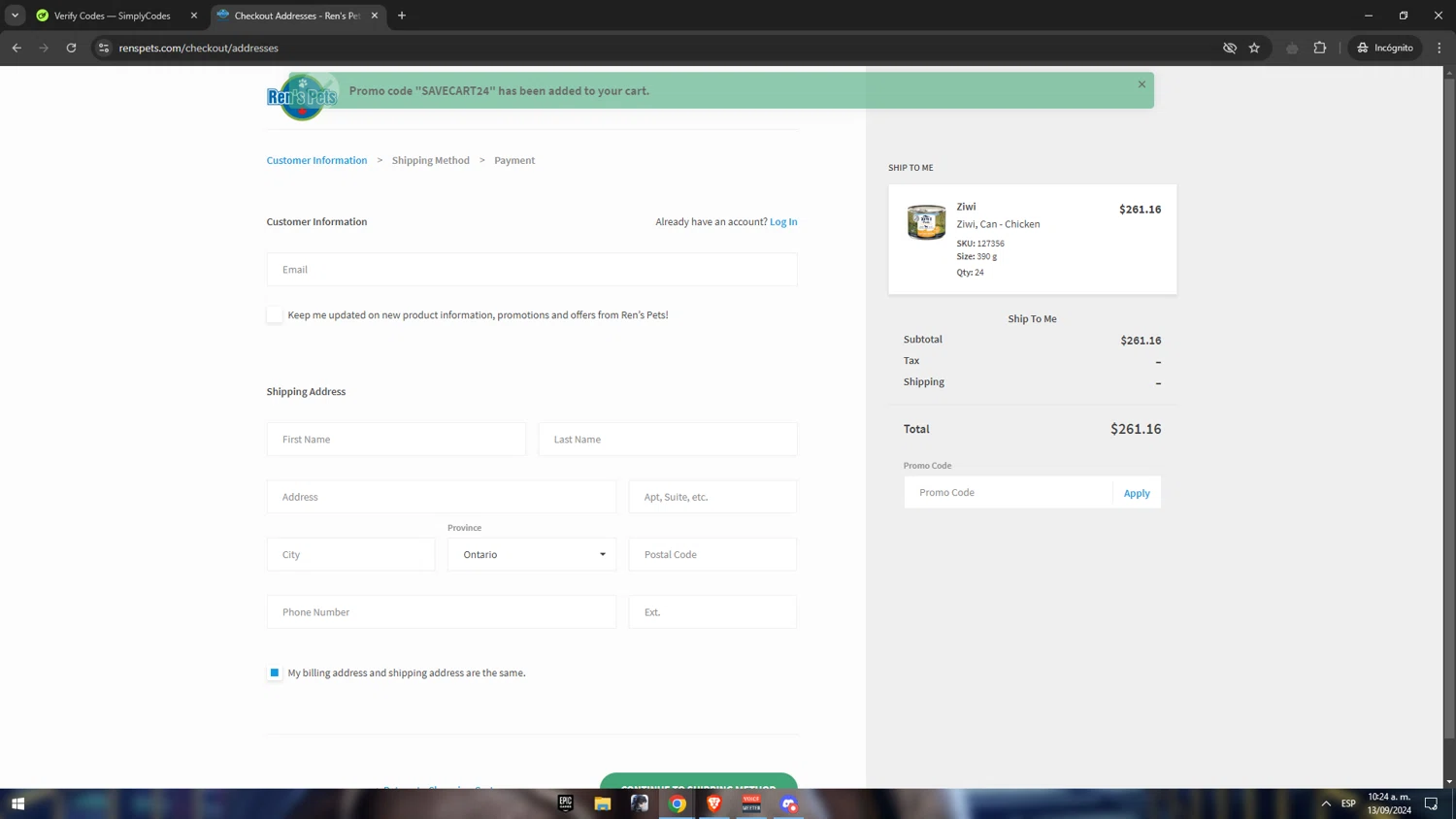The image size is (1456, 819).
Task: Click the Continue to Shipping Method button
Action: click(x=699, y=782)
